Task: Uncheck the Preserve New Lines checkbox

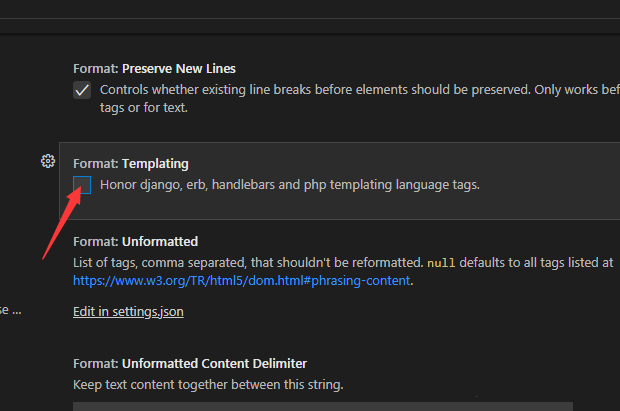Action: [x=82, y=90]
